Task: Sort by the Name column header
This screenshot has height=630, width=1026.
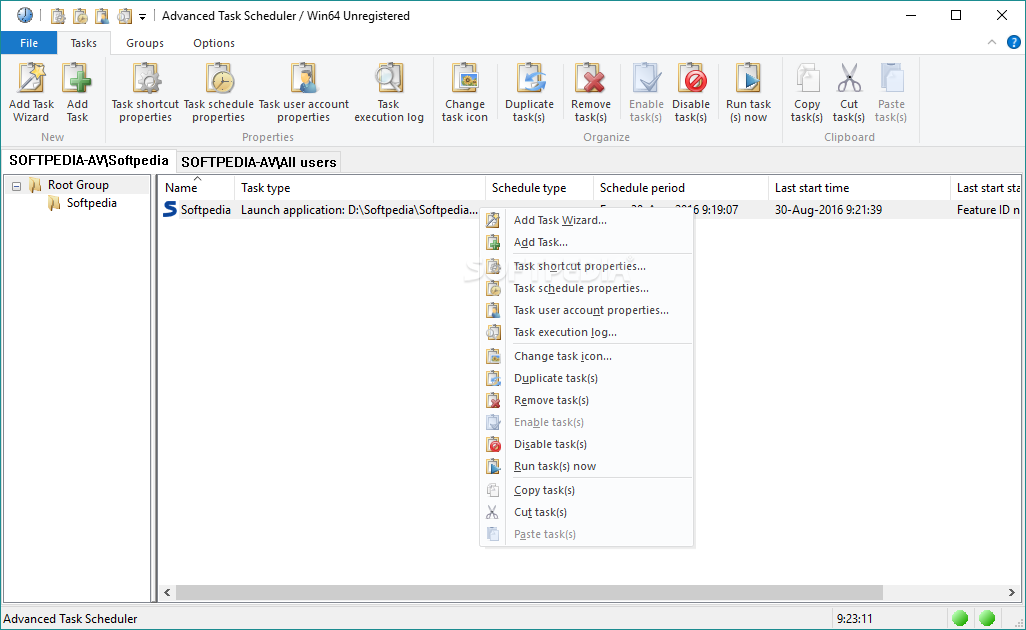Action: pos(196,188)
